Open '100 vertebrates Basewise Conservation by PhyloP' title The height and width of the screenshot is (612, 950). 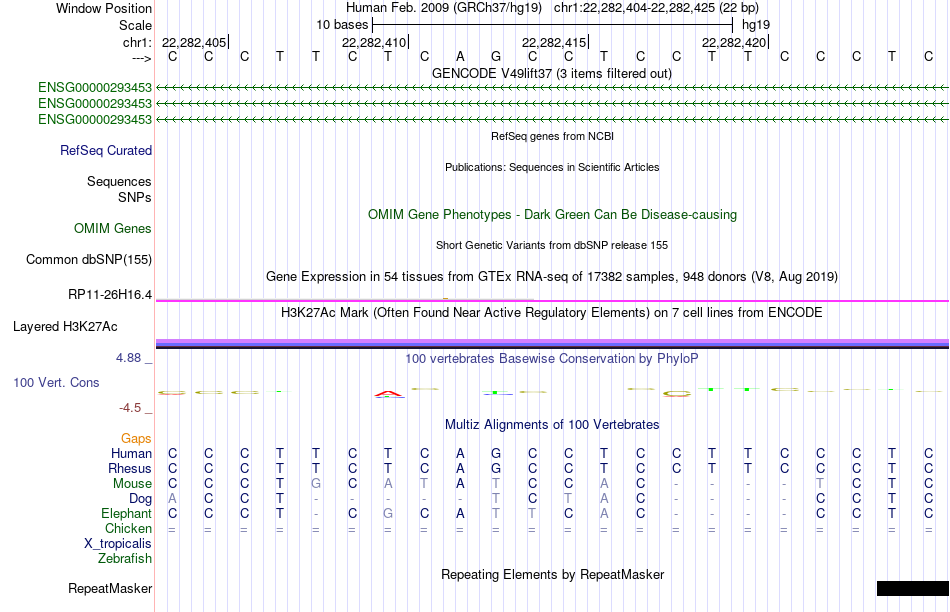click(552, 359)
